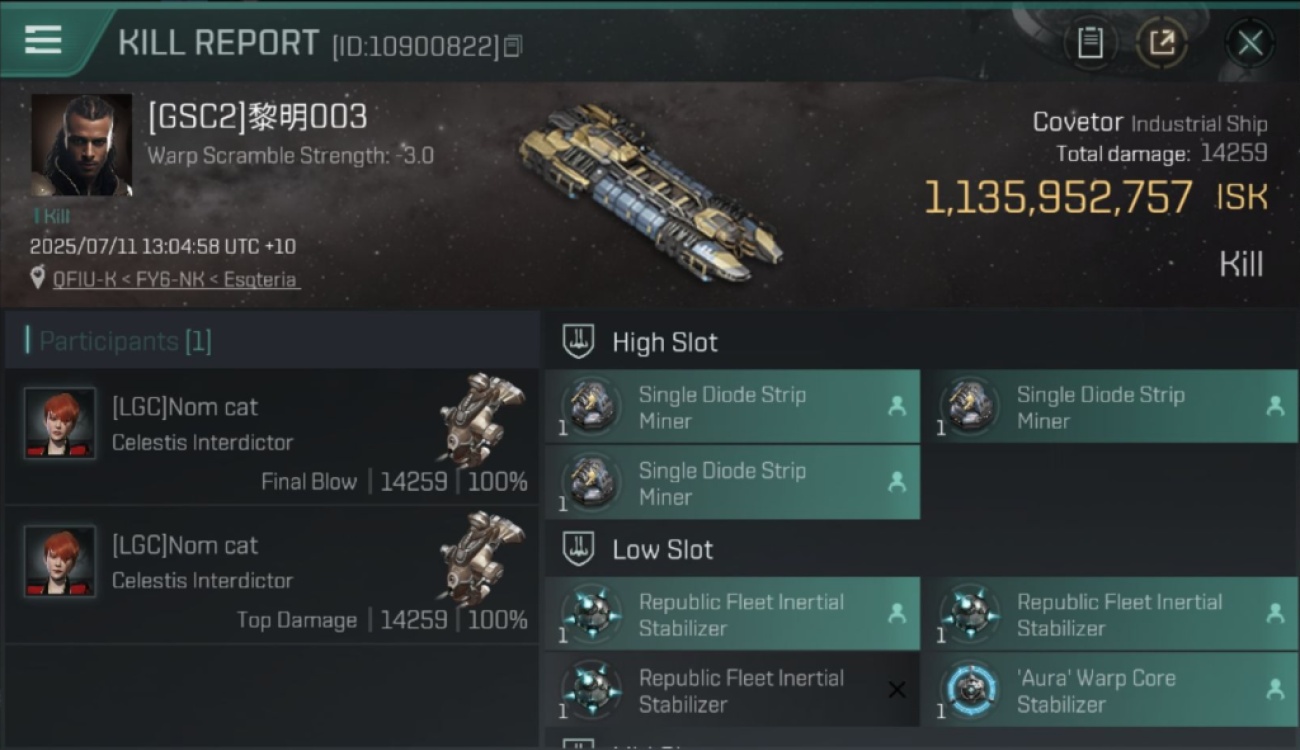The width and height of the screenshot is (1300, 750).
Task: Click the Celestis ship icon in Final Blow row
Action: pos(482,418)
